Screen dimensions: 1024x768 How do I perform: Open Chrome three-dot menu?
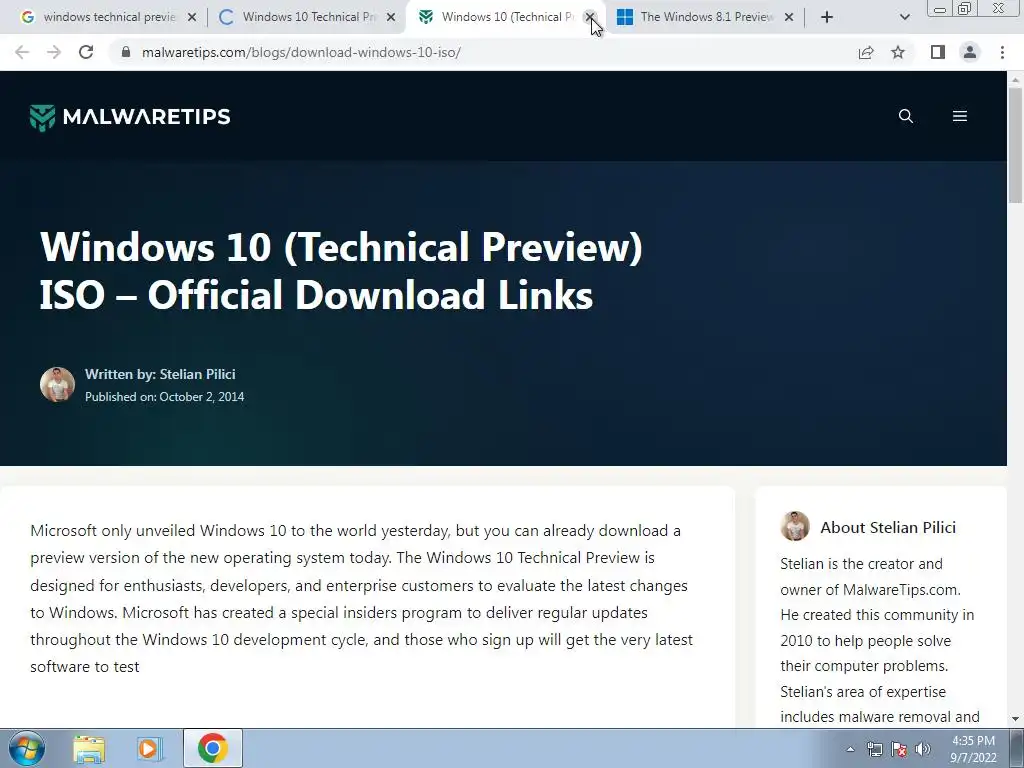point(1002,52)
